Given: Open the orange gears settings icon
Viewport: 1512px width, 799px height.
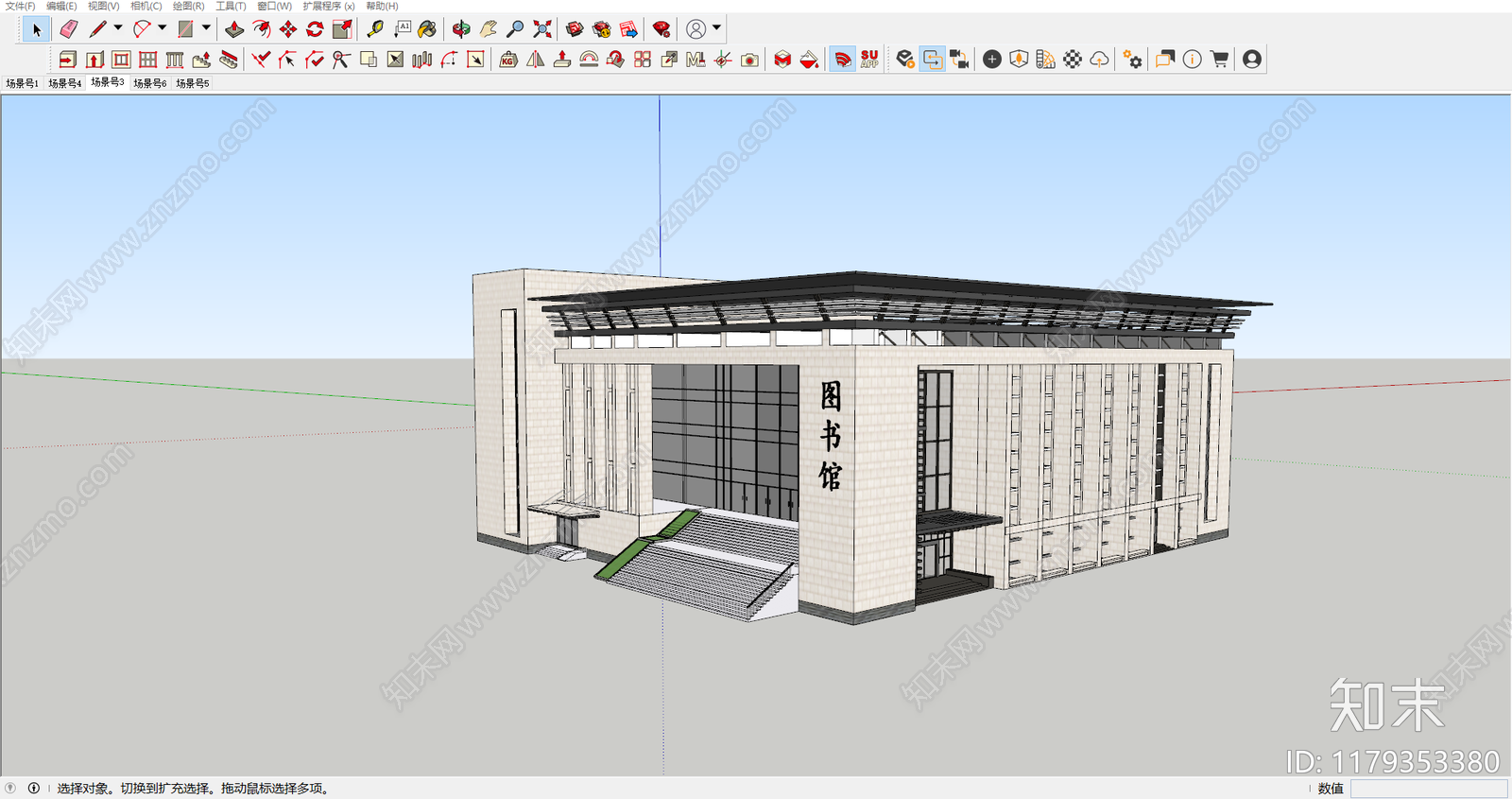Looking at the screenshot, I should [x=1132, y=60].
